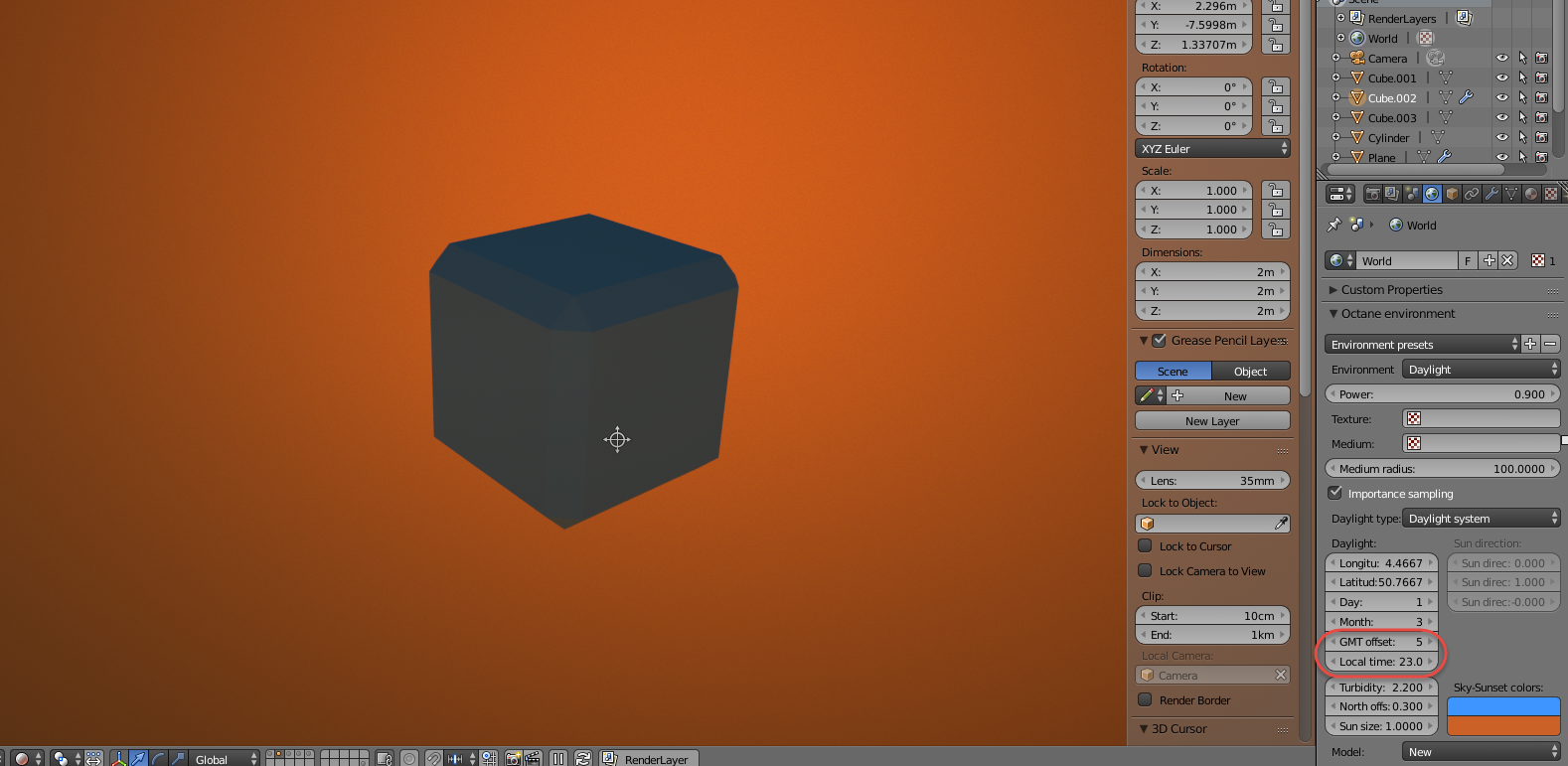Select the Scene grease pencil tab
This screenshot has width=1568, height=766.
[1173, 371]
